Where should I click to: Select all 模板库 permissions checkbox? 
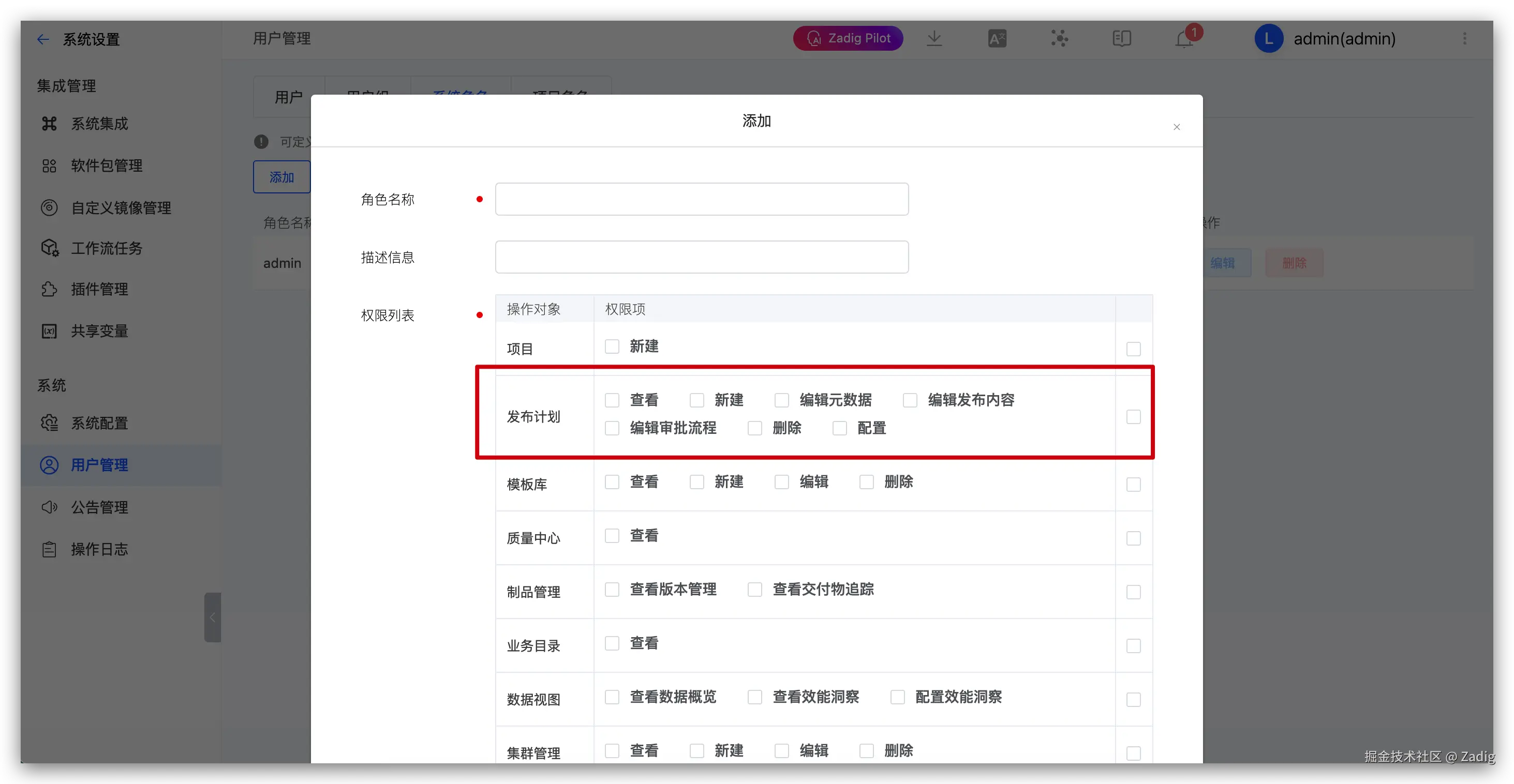click(x=1133, y=485)
